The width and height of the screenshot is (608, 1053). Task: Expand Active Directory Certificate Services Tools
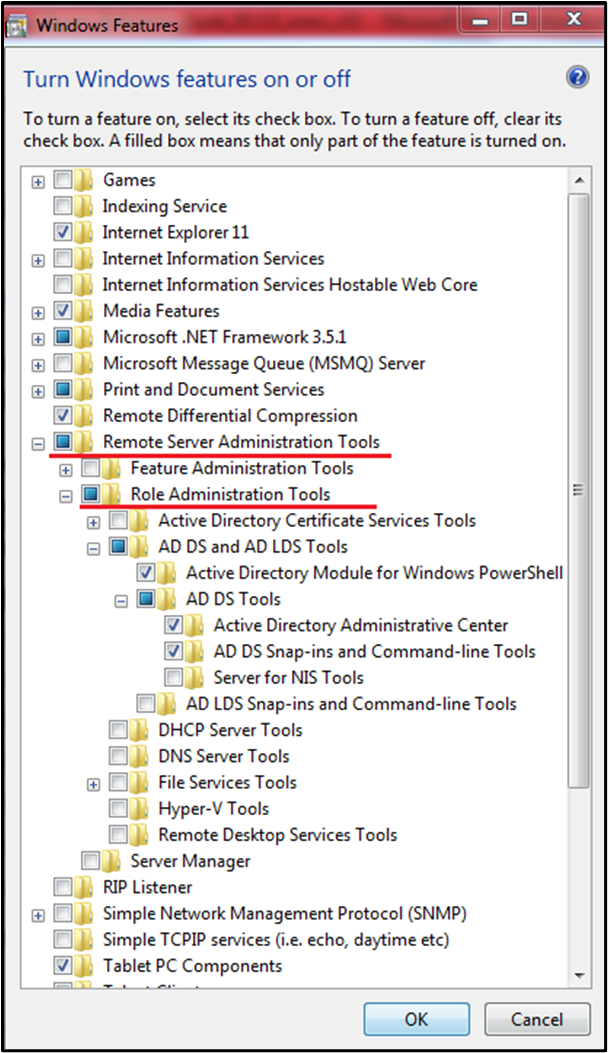pos(94,521)
